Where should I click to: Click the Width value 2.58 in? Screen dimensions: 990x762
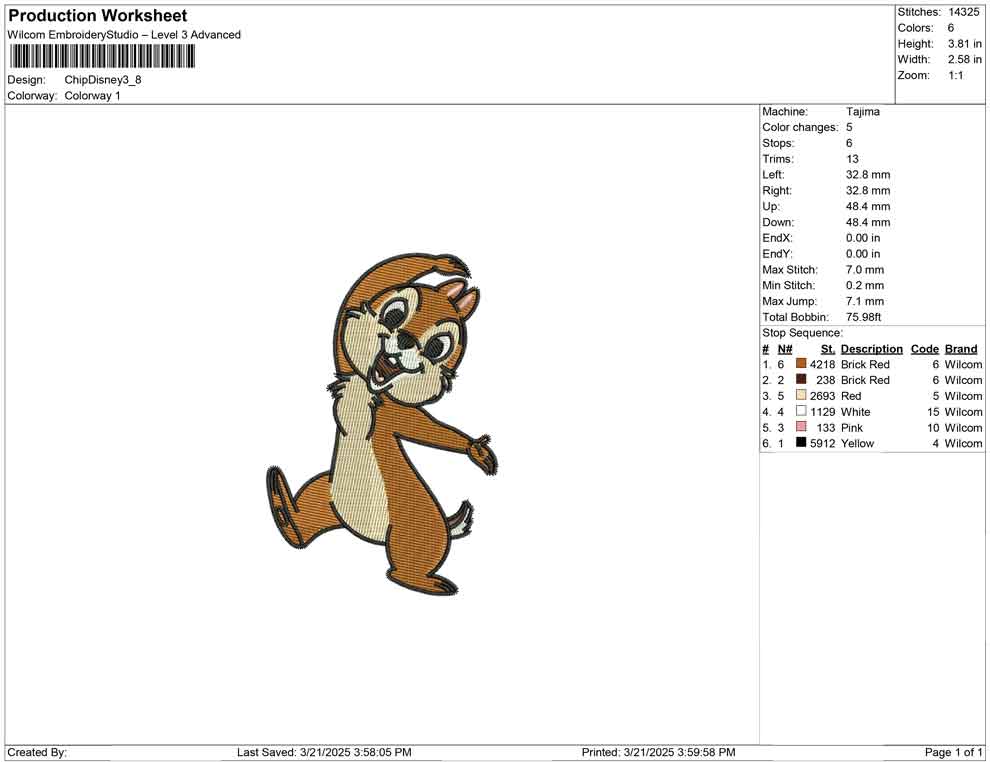pyautogui.click(x=965, y=59)
